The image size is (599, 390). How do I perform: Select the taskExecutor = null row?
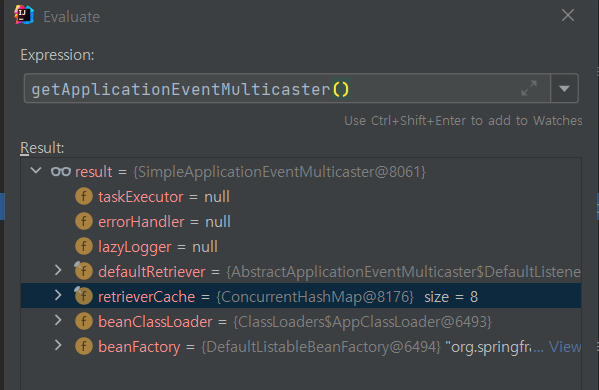coord(301,197)
